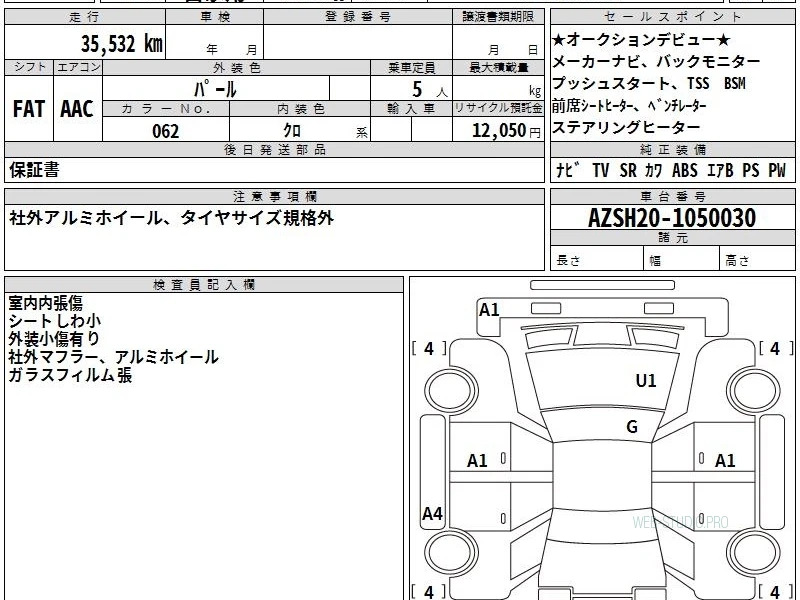This screenshot has width=800, height=600.
Task: Click the メーカーナビ、バックモニター line
Action: click(656, 62)
